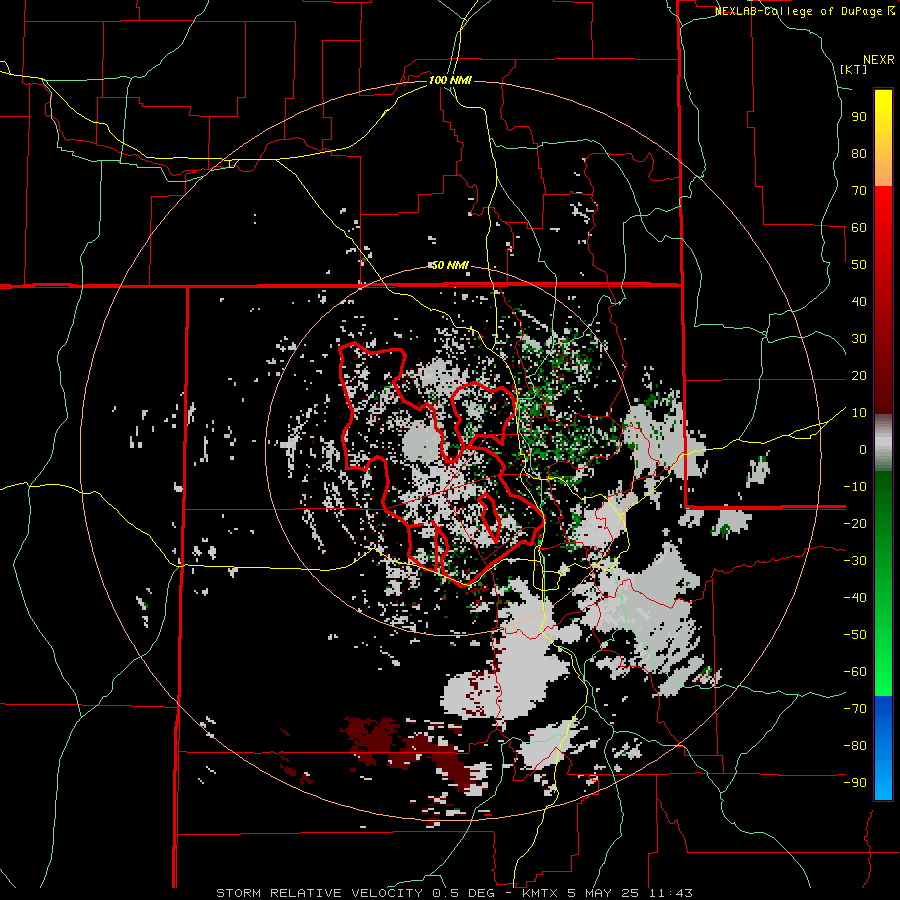This screenshot has width=900, height=900.
Task: Click the [KT] units label
Action: click(x=853, y=69)
